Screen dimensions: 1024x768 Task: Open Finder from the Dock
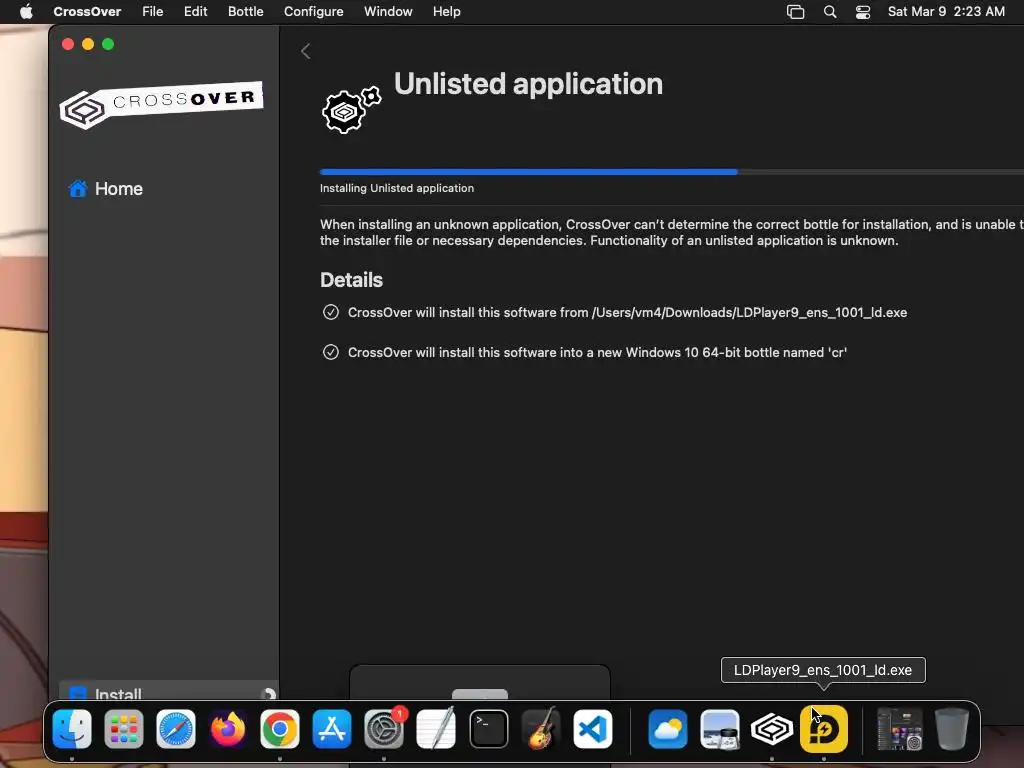pos(72,729)
